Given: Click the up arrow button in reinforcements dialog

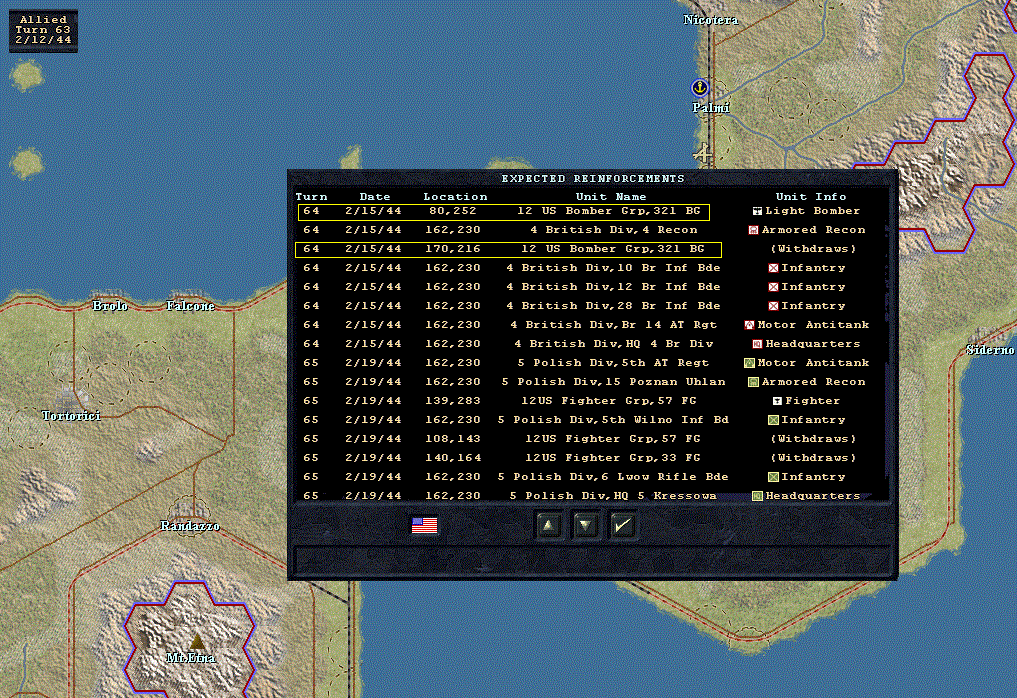Looking at the screenshot, I should click(x=549, y=525).
